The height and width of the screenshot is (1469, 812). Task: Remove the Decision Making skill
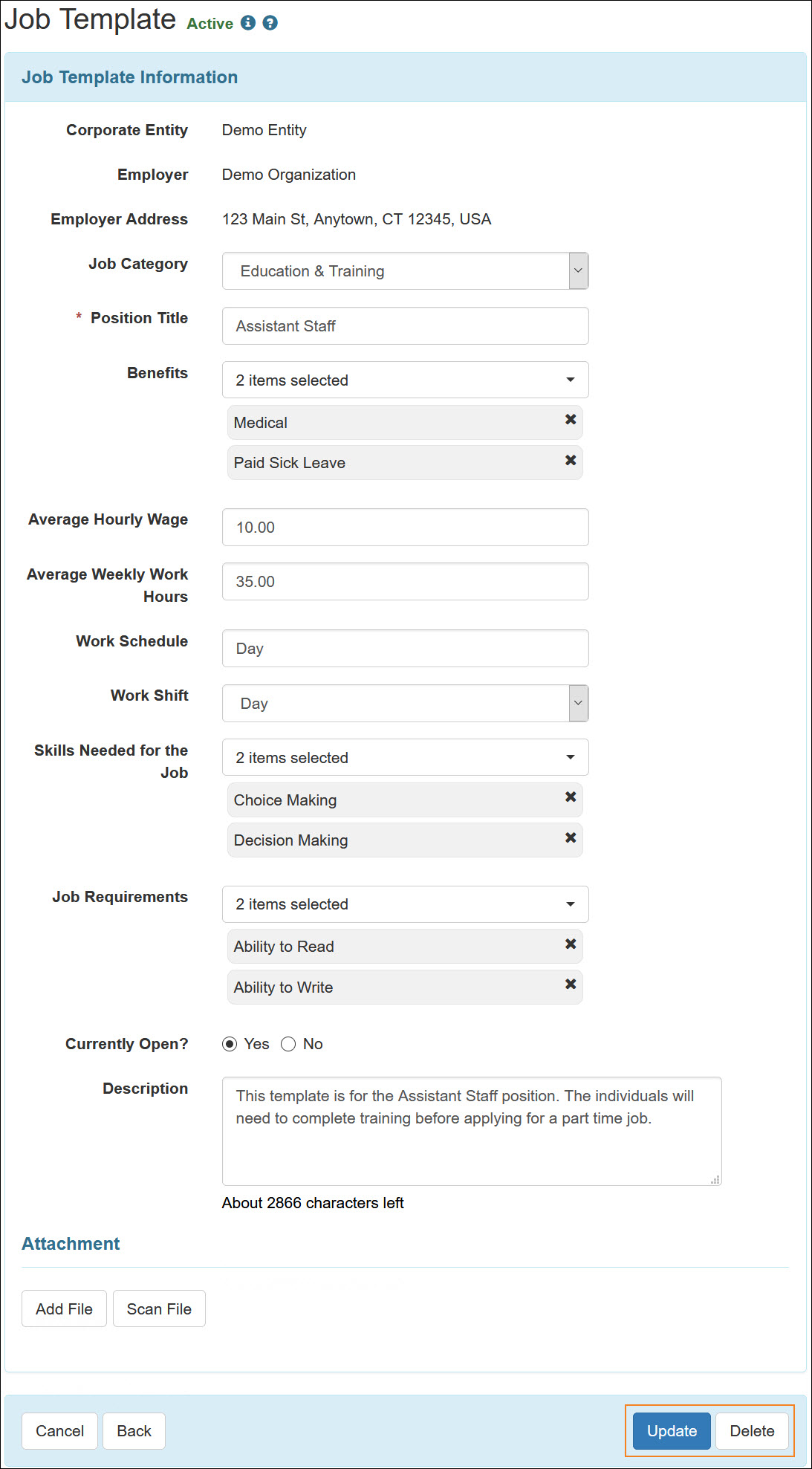coord(571,837)
